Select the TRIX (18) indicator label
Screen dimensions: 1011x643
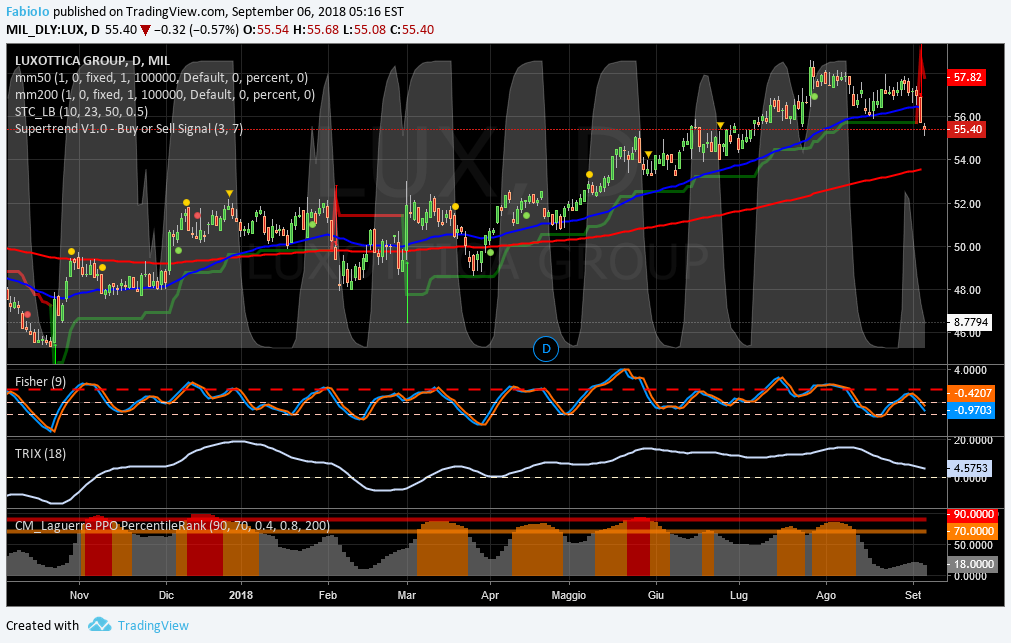[40, 453]
